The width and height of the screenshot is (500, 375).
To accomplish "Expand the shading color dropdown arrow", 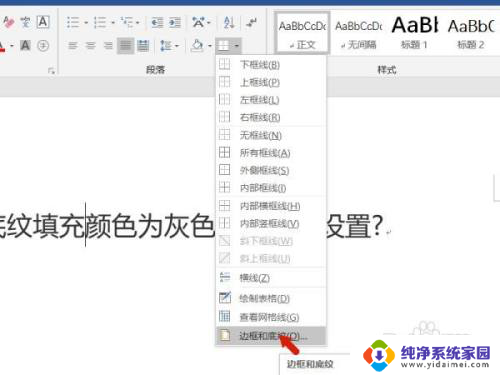I will click(x=210, y=46).
